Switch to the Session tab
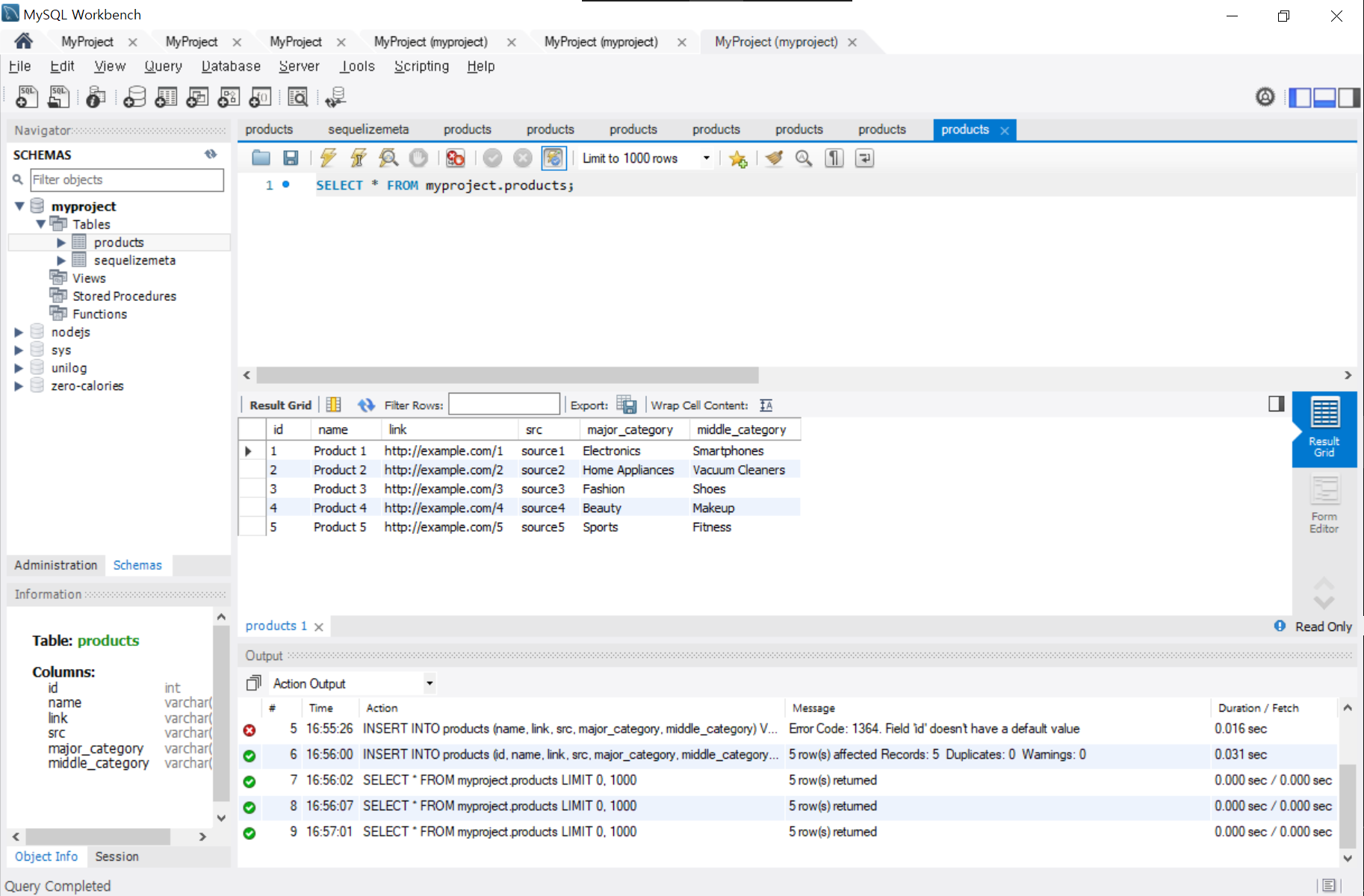 (117, 856)
